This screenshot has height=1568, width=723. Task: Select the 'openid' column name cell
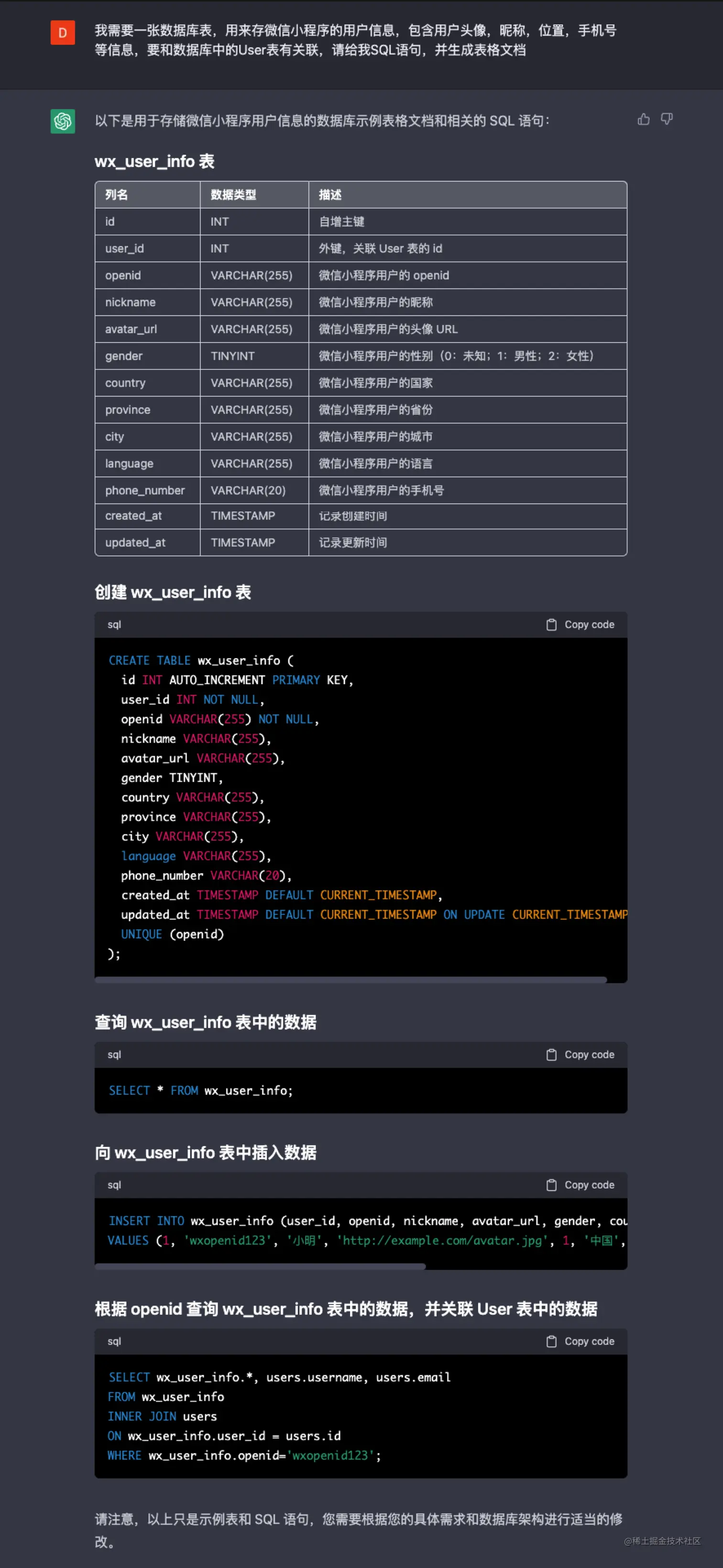click(147, 275)
